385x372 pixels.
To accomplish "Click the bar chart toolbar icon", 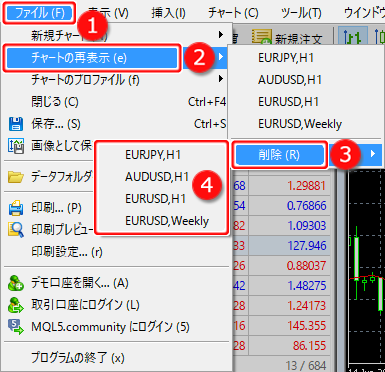I will point(353,37).
